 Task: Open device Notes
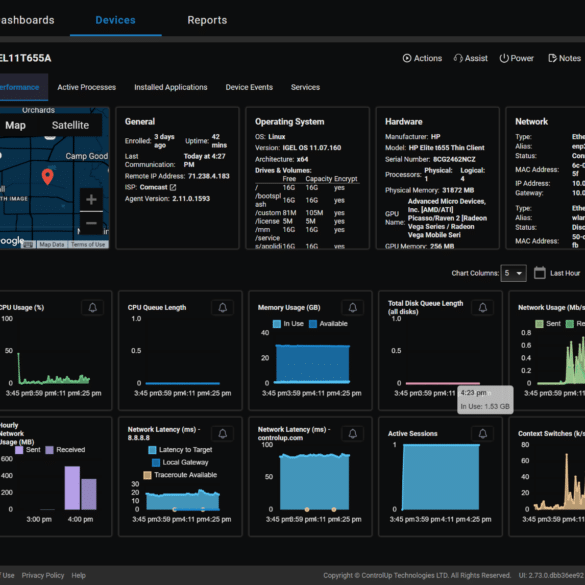pyautogui.click(x=564, y=58)
